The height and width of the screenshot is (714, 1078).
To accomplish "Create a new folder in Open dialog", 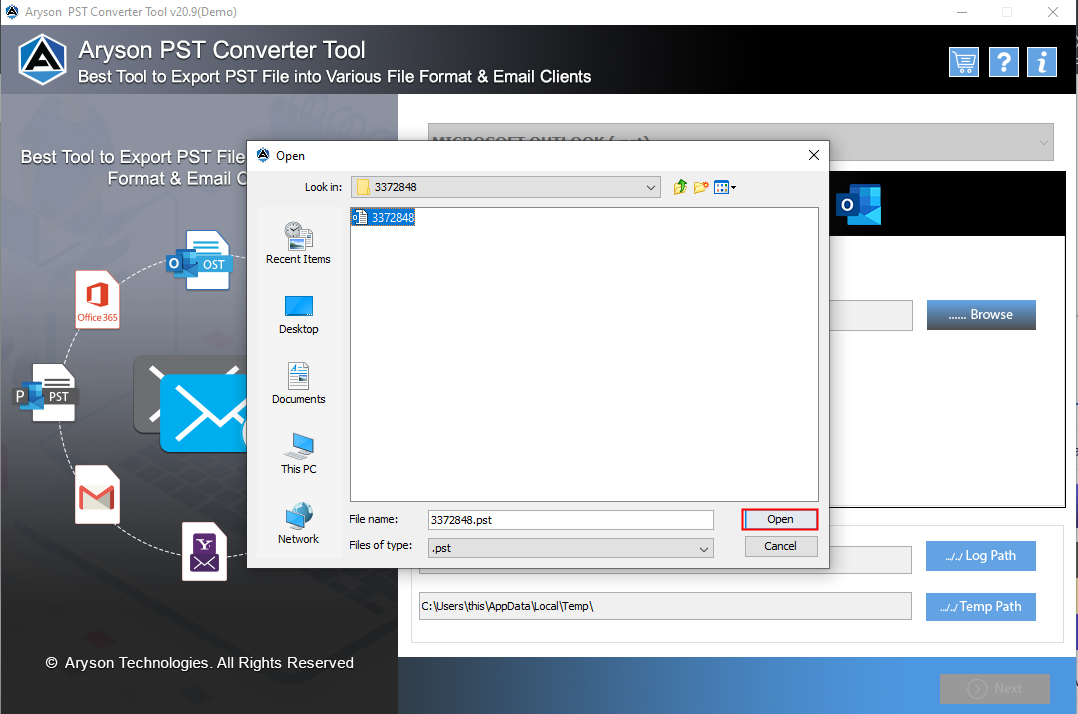I will point(701,187).
